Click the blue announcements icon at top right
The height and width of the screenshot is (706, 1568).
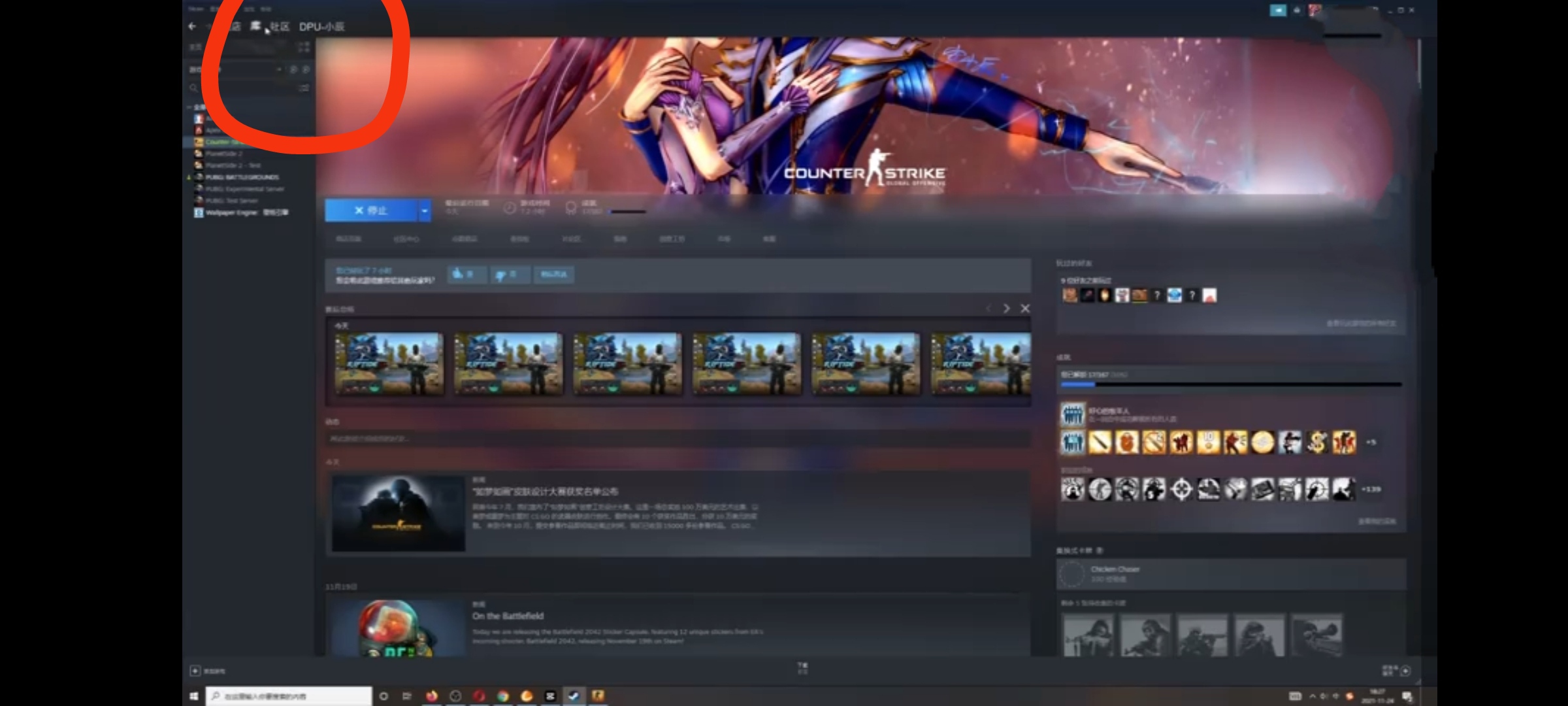[x=1278, y=10]
